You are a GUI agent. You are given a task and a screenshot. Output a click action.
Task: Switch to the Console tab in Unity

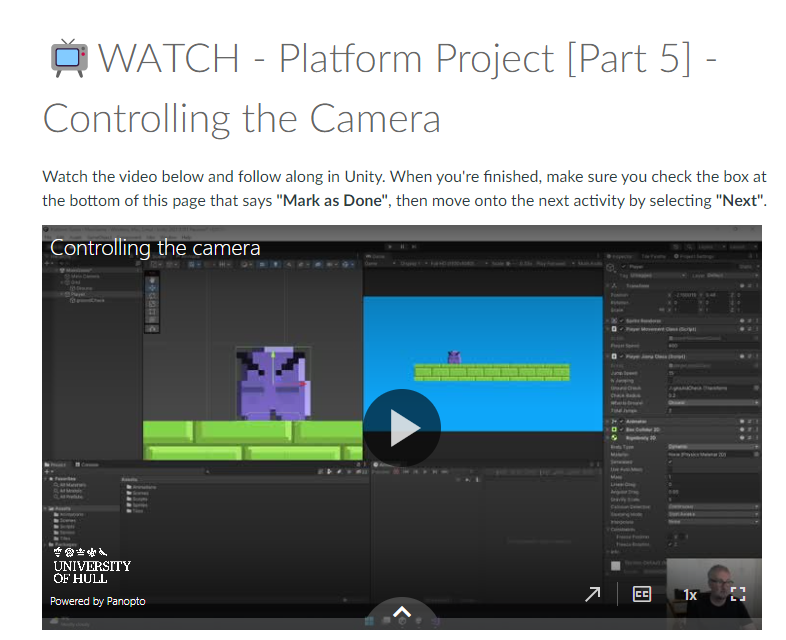click(x=89, y=465)
